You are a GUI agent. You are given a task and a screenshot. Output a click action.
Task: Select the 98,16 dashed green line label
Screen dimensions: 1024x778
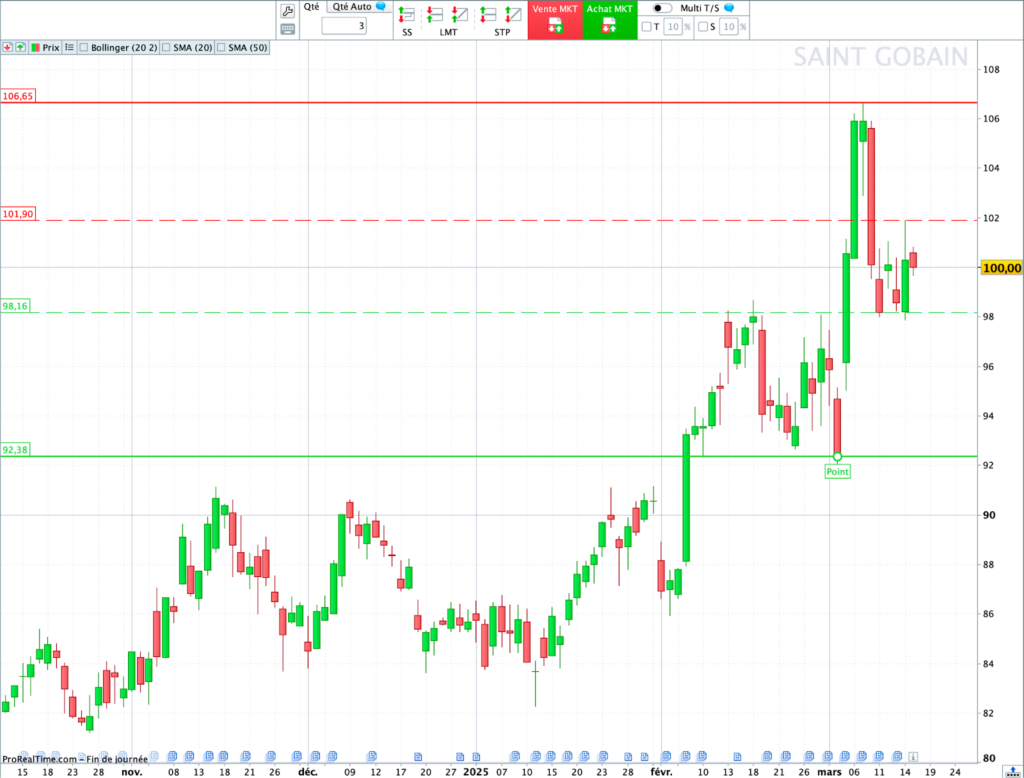pos(15,306)
